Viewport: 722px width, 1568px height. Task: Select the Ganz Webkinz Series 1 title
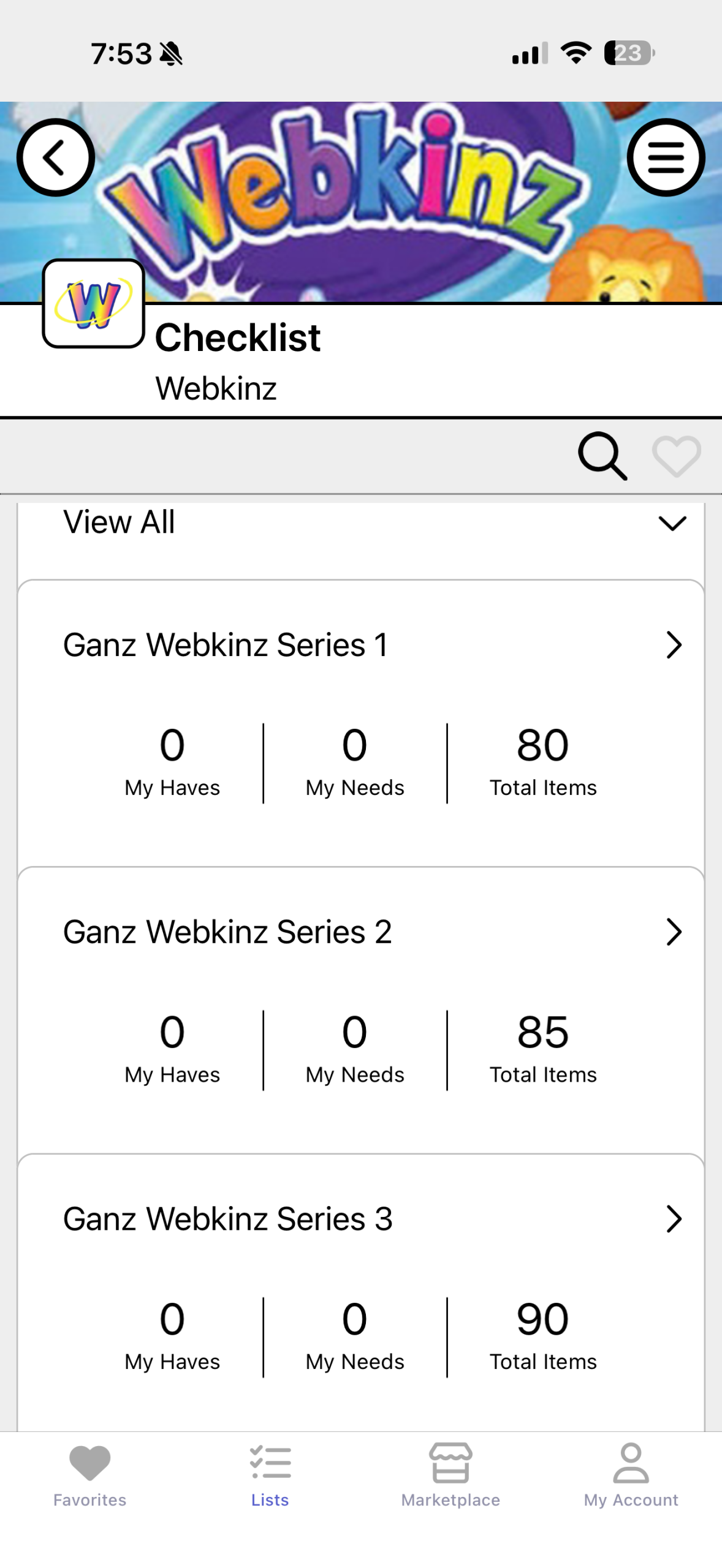(226, 645)
